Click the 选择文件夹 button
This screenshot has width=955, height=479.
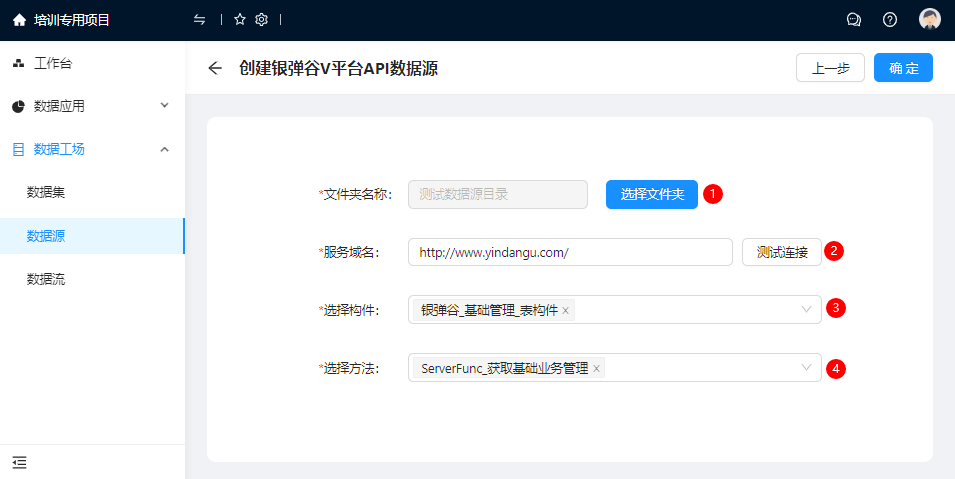tap(652, 194)
